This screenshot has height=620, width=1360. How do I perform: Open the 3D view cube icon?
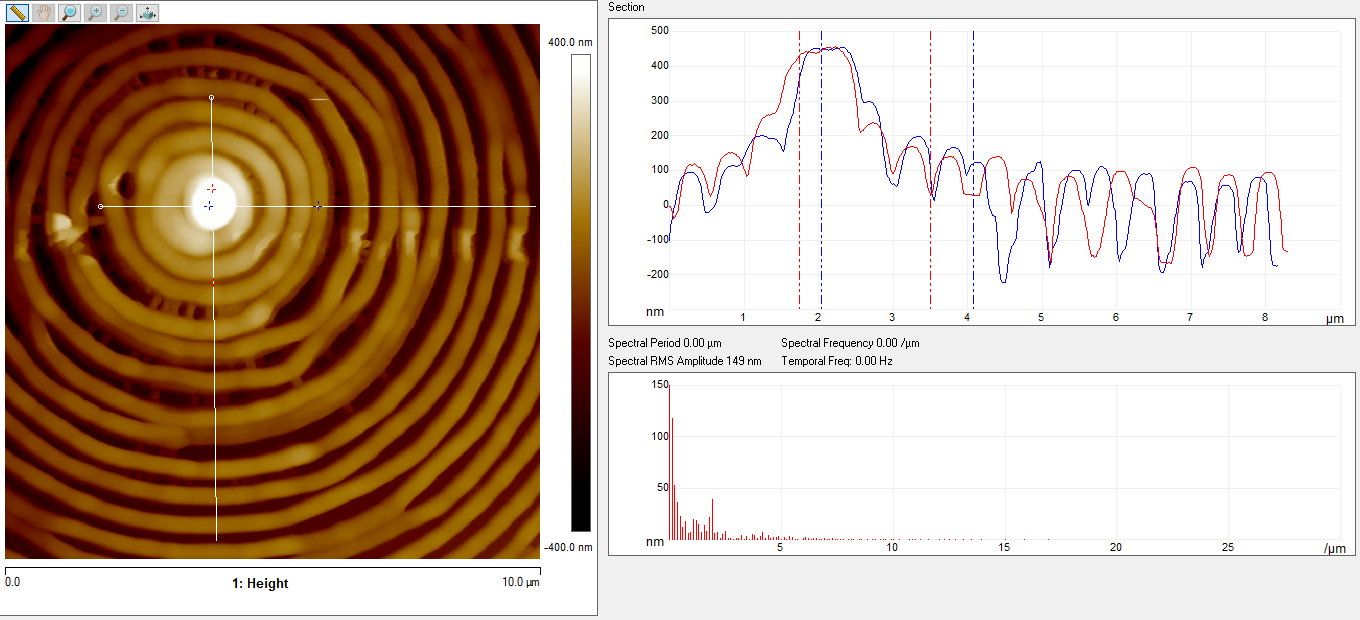(x=147, y=13)
